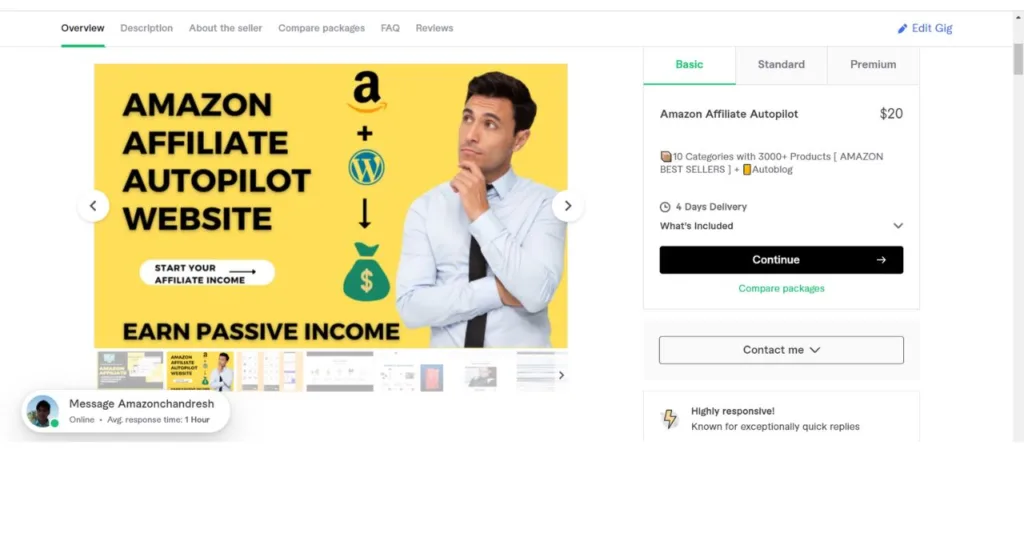Click the green Compare packages link

(x=781, y=289)
